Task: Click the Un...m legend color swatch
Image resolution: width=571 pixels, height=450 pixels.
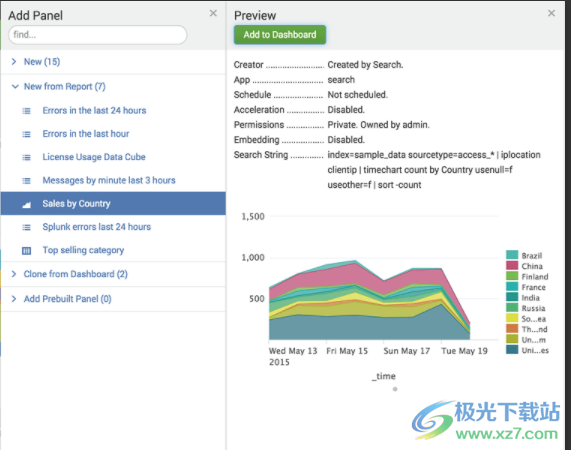Action: click(x=512, y=339)
